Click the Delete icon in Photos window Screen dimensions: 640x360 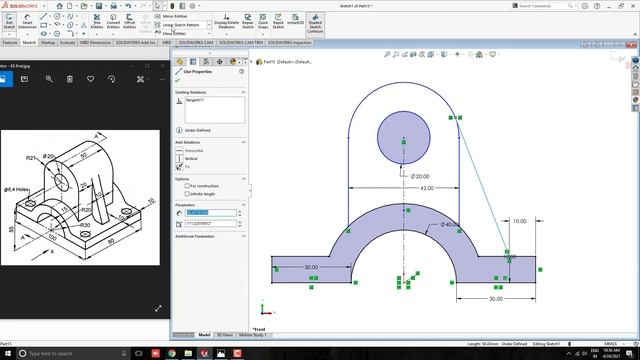click(70, 79)
